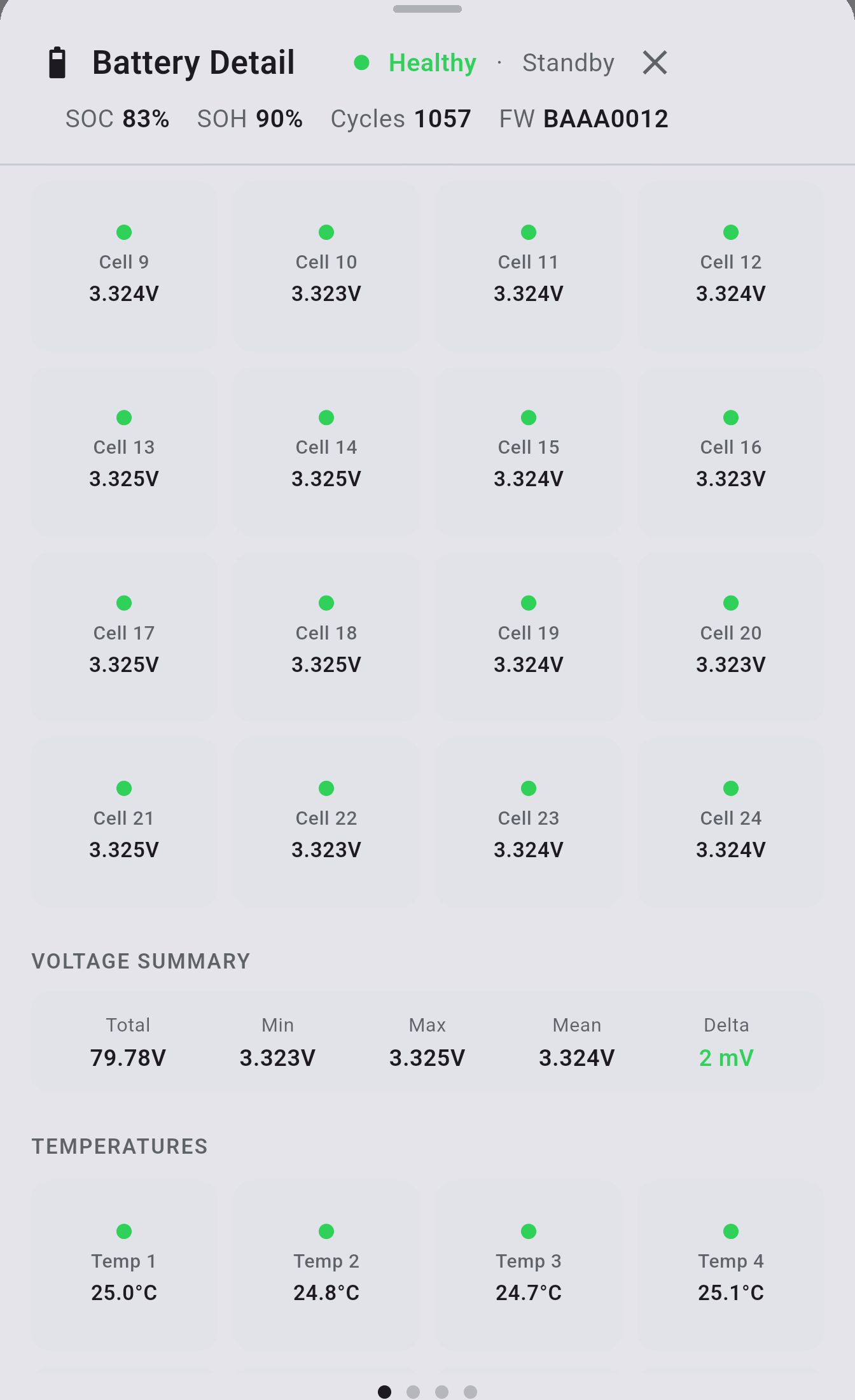Grab the drag handle at panel top
Image resolution: width=855 pixels, height=1400 pixels.
[x=427, y=9]
